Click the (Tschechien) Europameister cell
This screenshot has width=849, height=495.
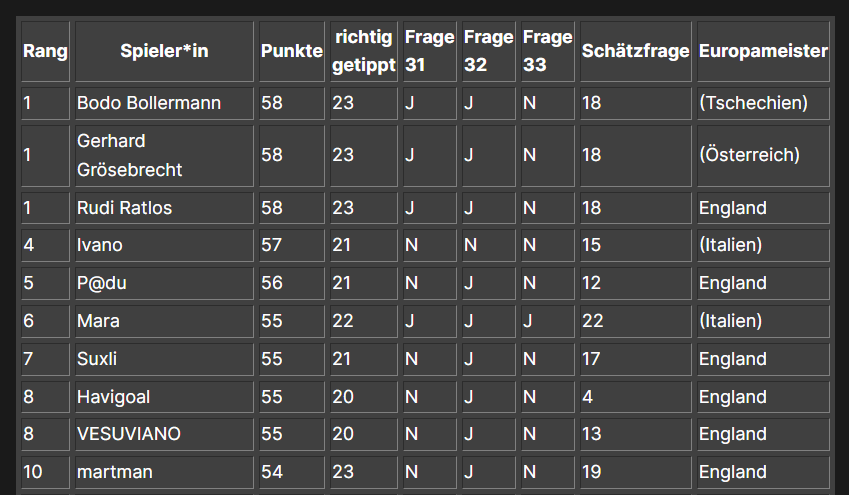(753, 103)
